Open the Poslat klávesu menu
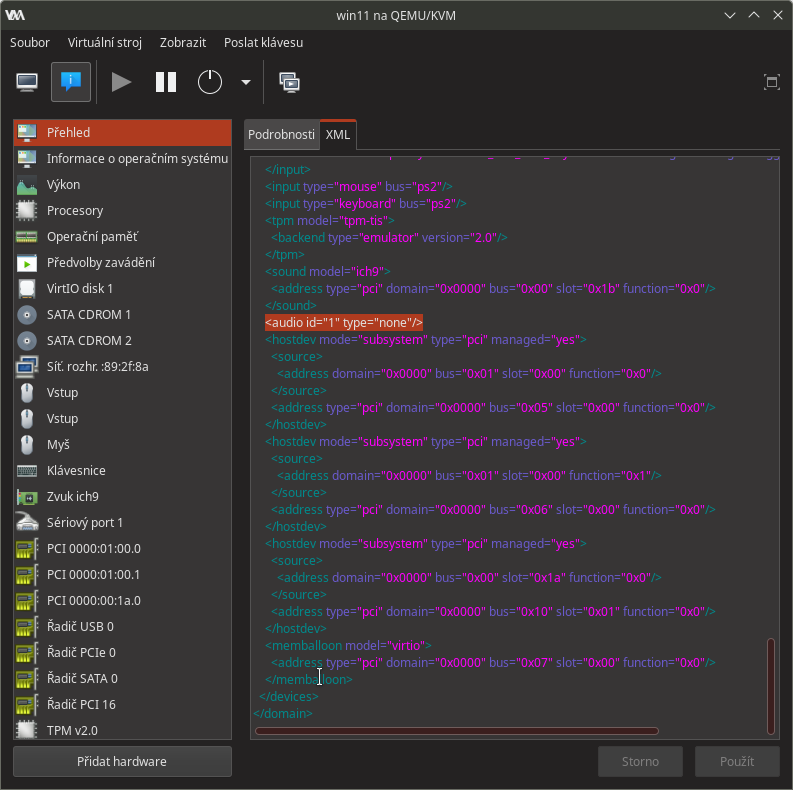The height and width of the screenshot is (790, 793). [x=263, y=42]
